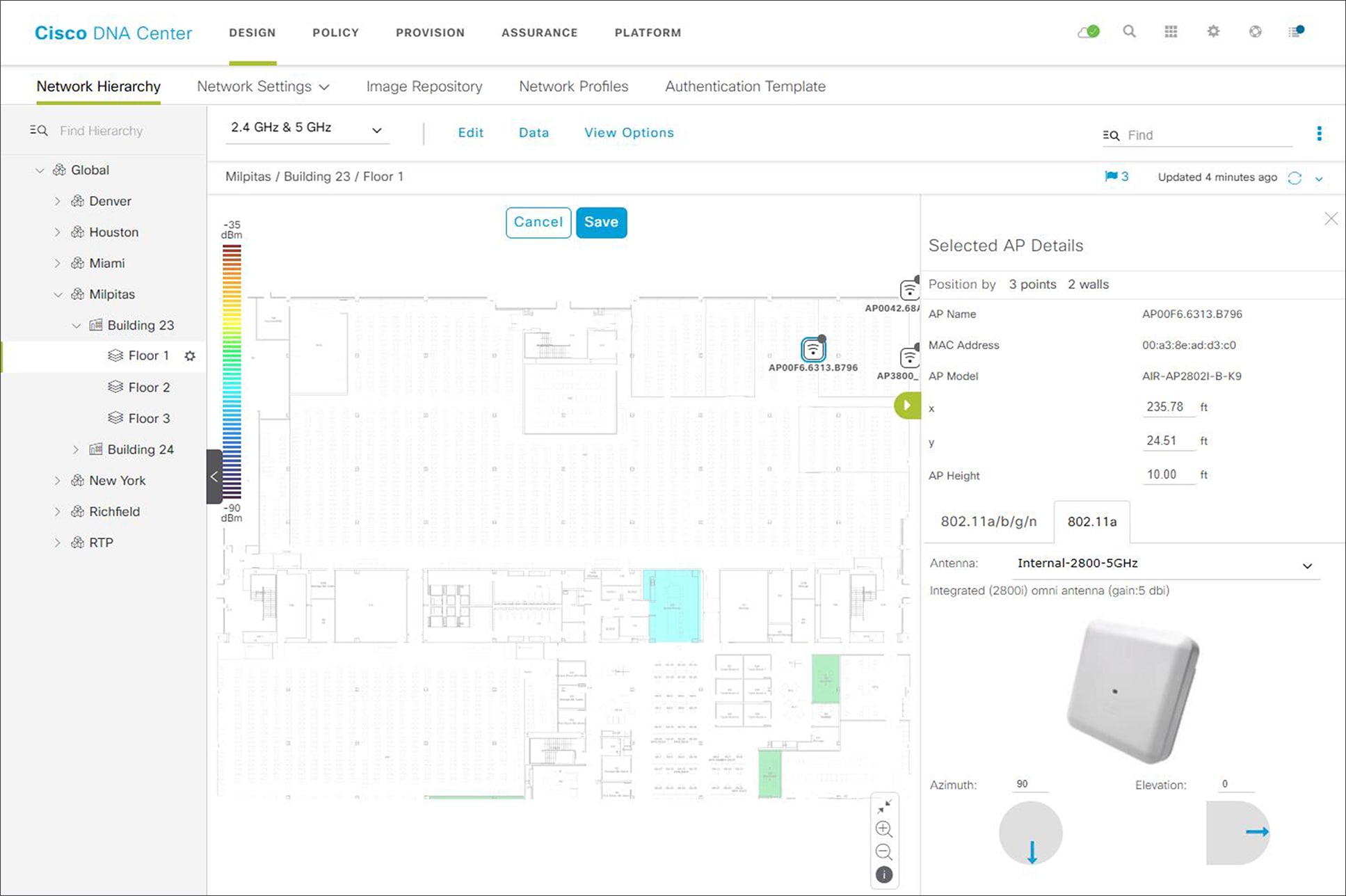Open the PROVISION top menu
1346x896 pixels.
click(431, 33)
